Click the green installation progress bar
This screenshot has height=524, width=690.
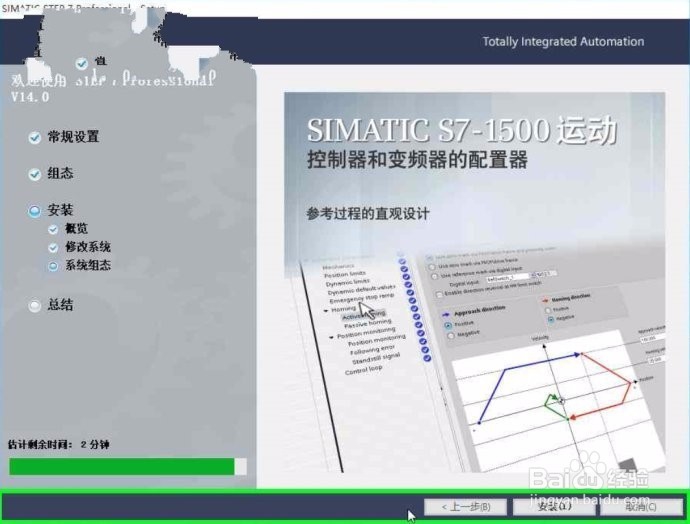pos(128,467)
